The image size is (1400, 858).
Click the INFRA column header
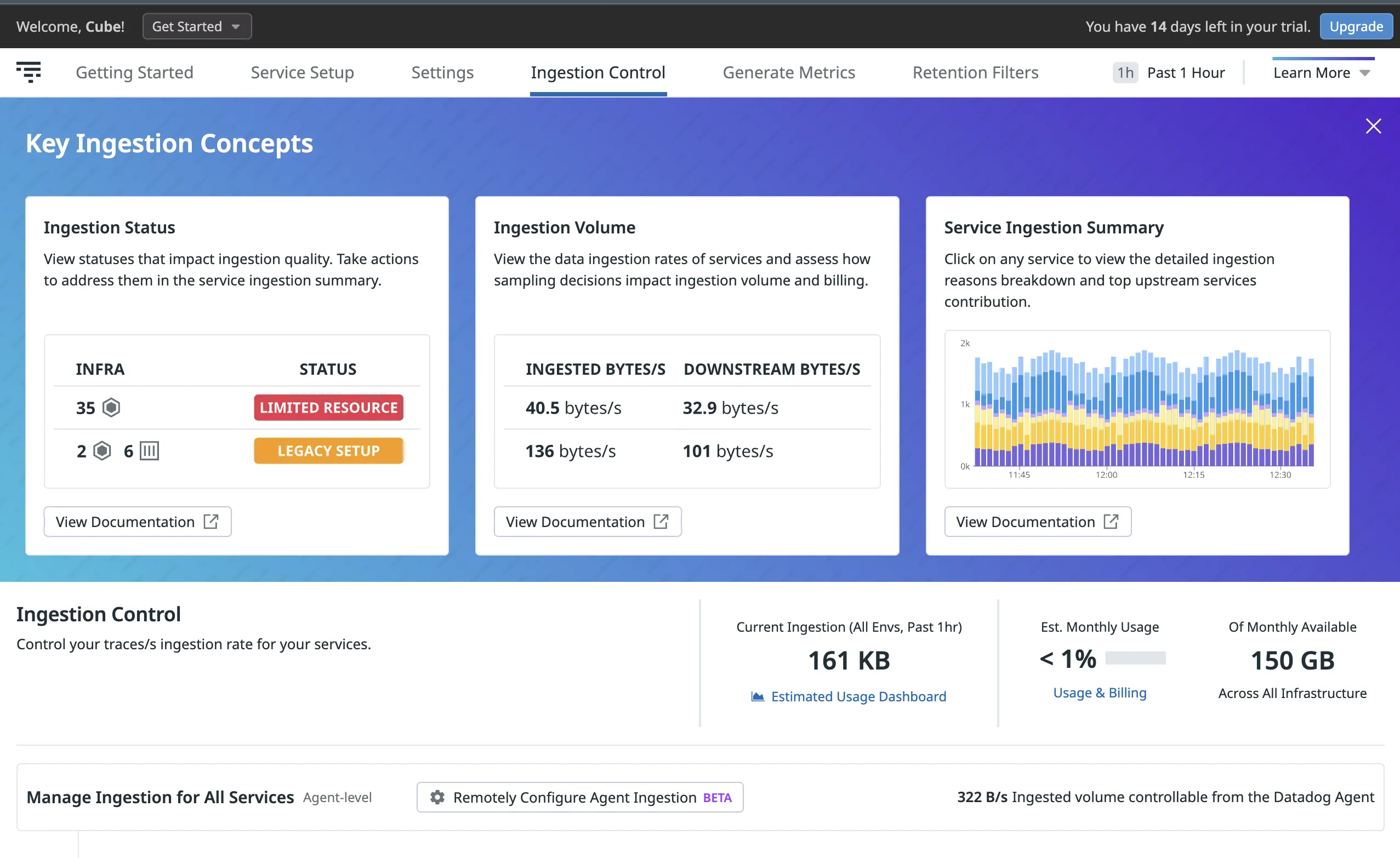point(100,369)
